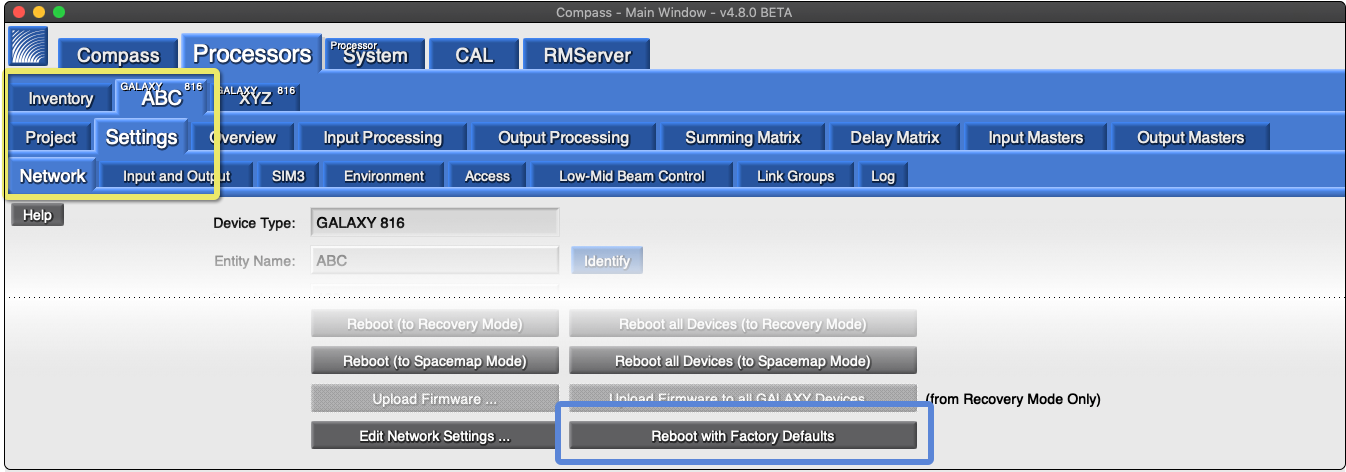Select the Network settings sub-tab

[x=53, y=175]
